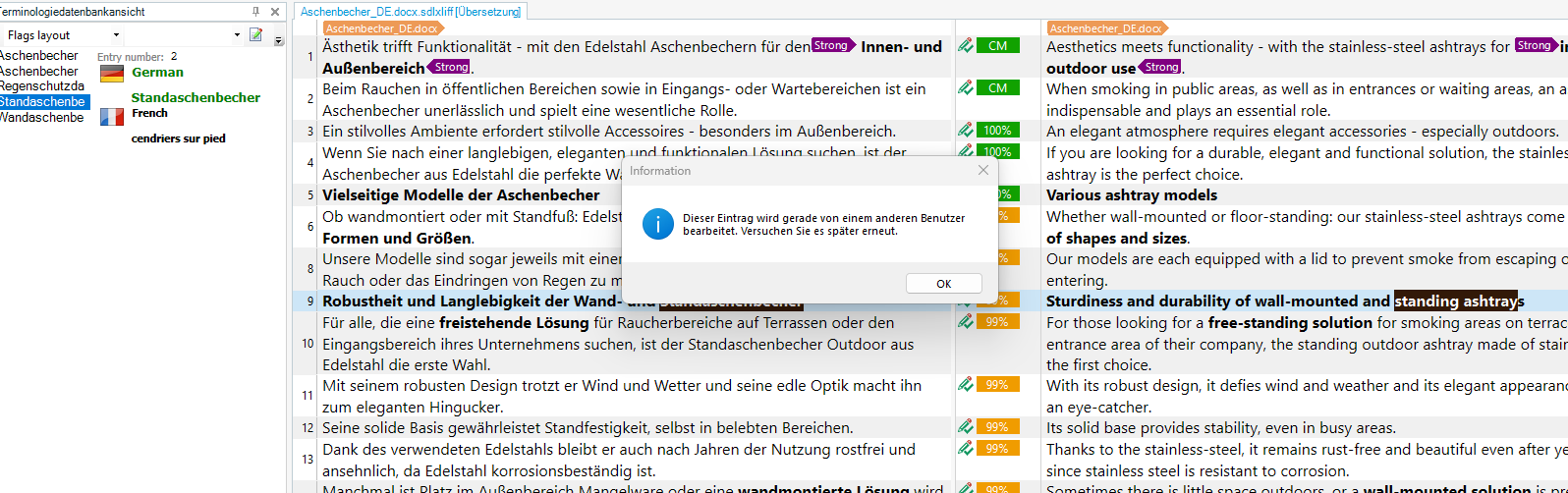Click closing Strong tag after outdoor use
The height and width of the screenshot is (493, 1568).
tap(1159, 67)
